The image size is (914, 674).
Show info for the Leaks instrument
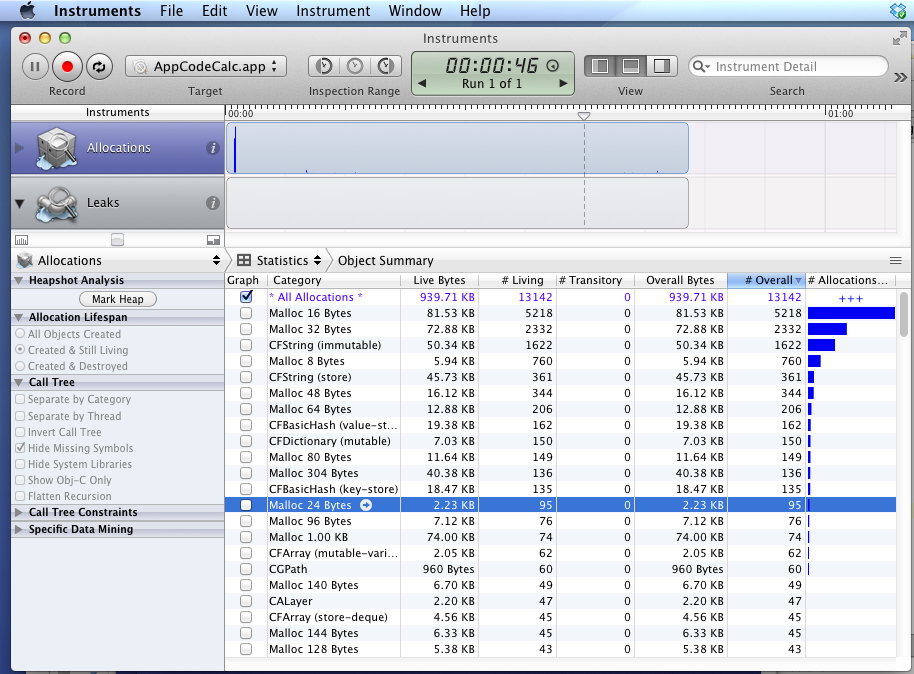click(x=213, y=203)
